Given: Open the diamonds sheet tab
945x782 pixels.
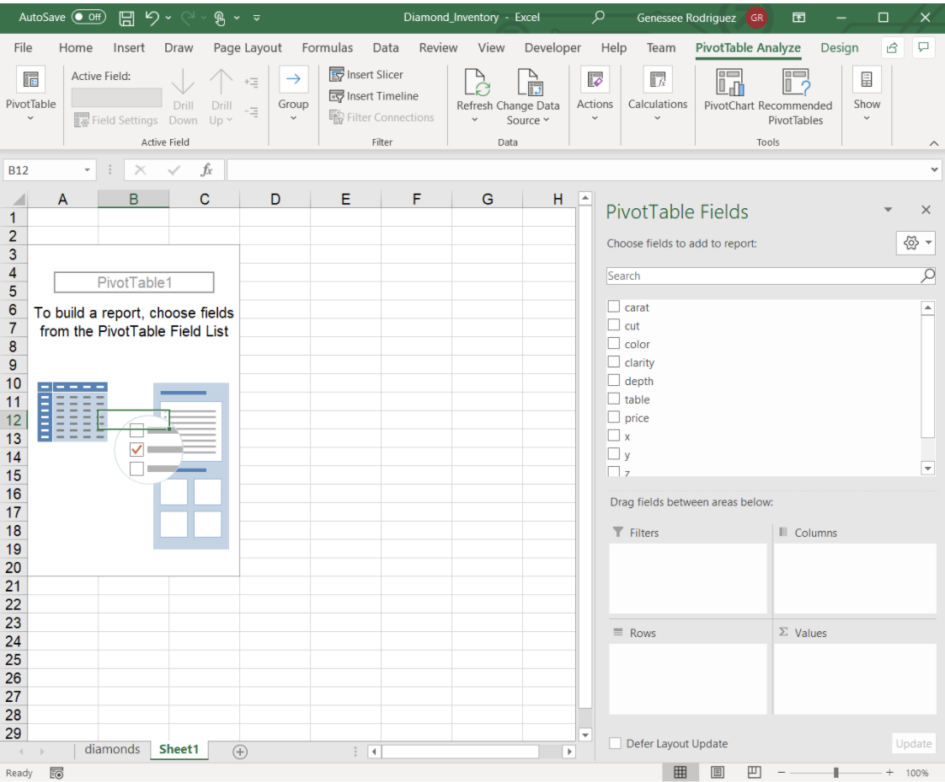Looking at the screenshot, I should [111, 749].
